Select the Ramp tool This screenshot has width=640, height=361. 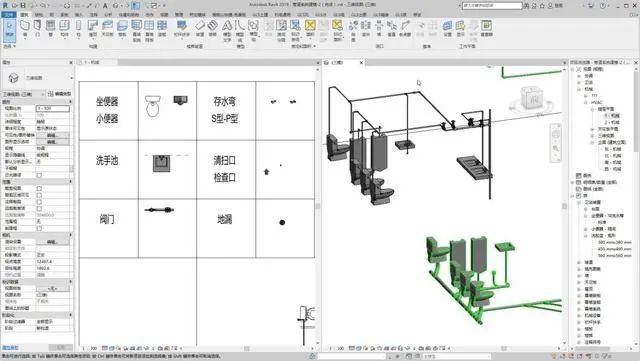tap(200, 29)
